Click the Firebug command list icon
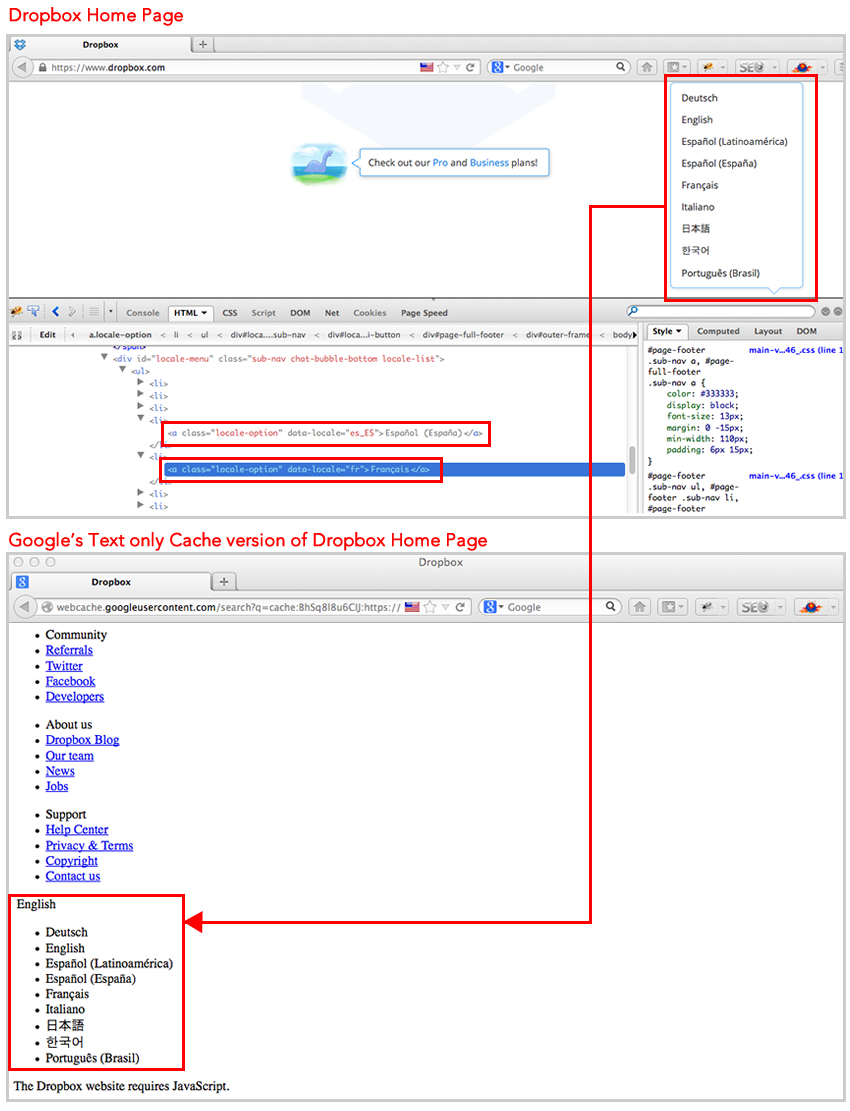The height and width of the screenshot is (1111, 850). (94, 312)
